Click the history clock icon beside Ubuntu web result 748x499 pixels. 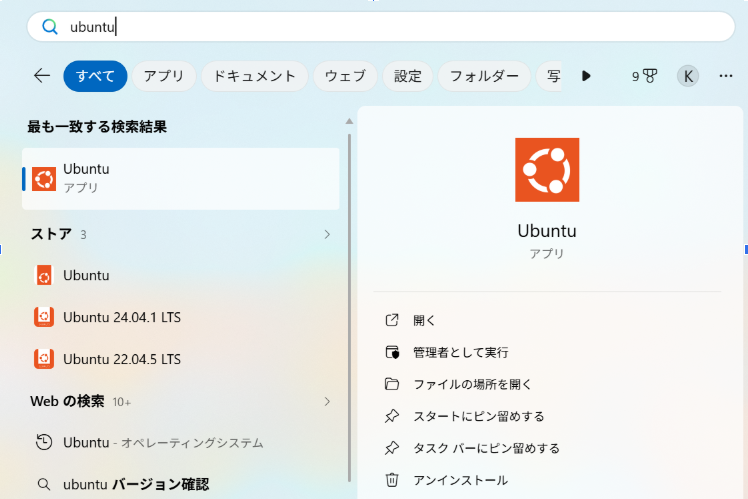(x=44, y=442)
